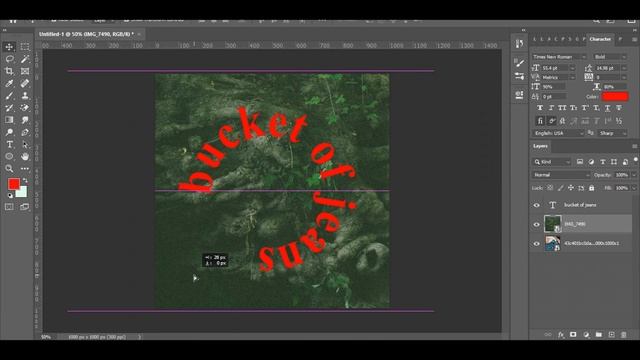Change the screen mode
The width and height of the screenshot is (640, 360).
click(25, 207)
